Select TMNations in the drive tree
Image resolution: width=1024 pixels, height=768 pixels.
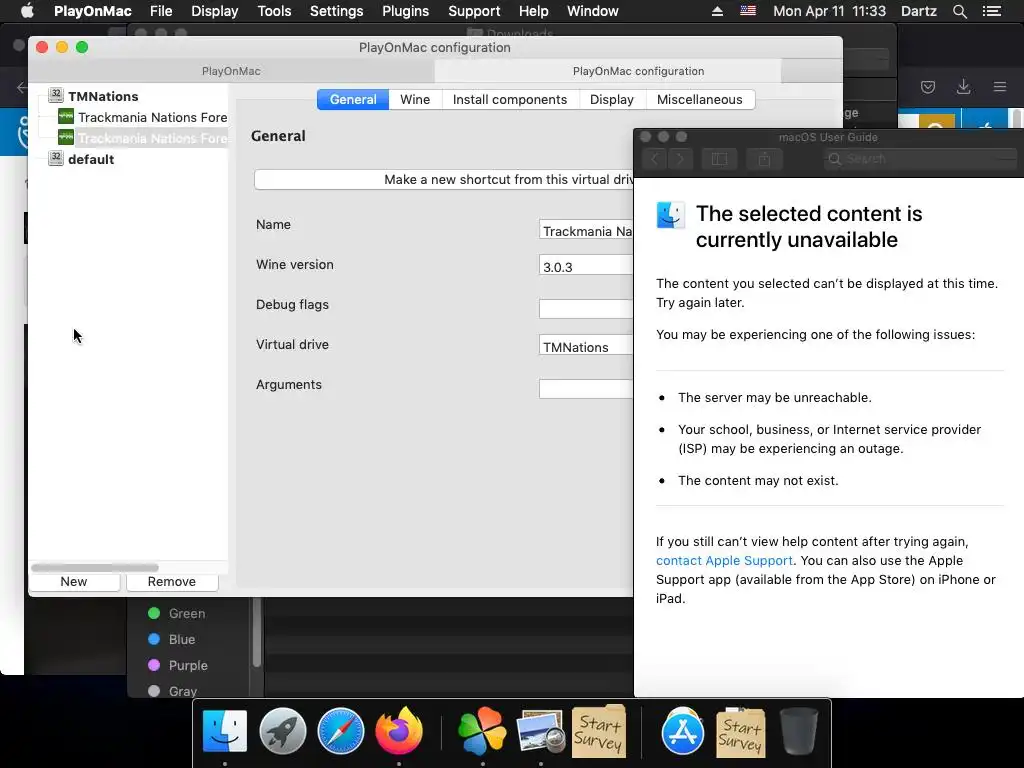click(x=103, y=96)
